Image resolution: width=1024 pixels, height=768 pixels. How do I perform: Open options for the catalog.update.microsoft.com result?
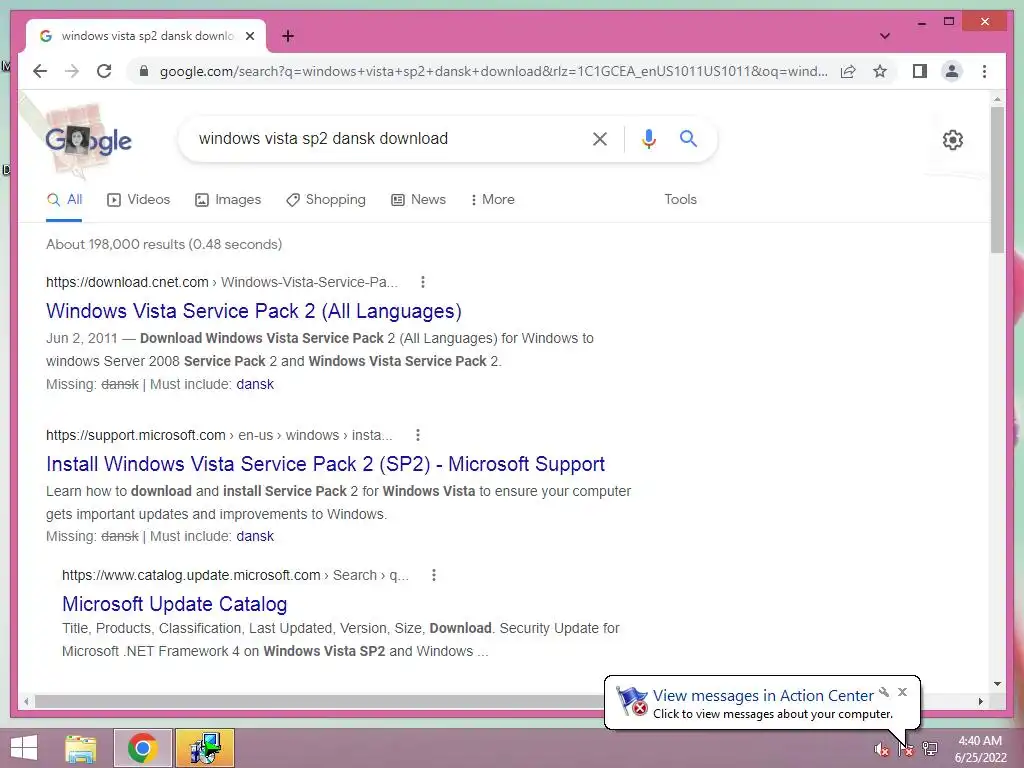434,575
